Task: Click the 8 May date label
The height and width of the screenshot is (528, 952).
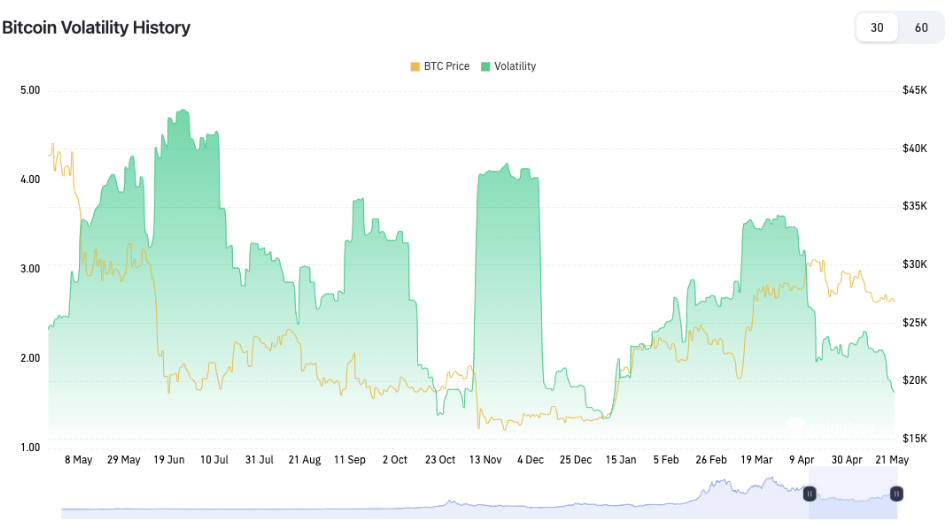Action: tap(78, 459)
